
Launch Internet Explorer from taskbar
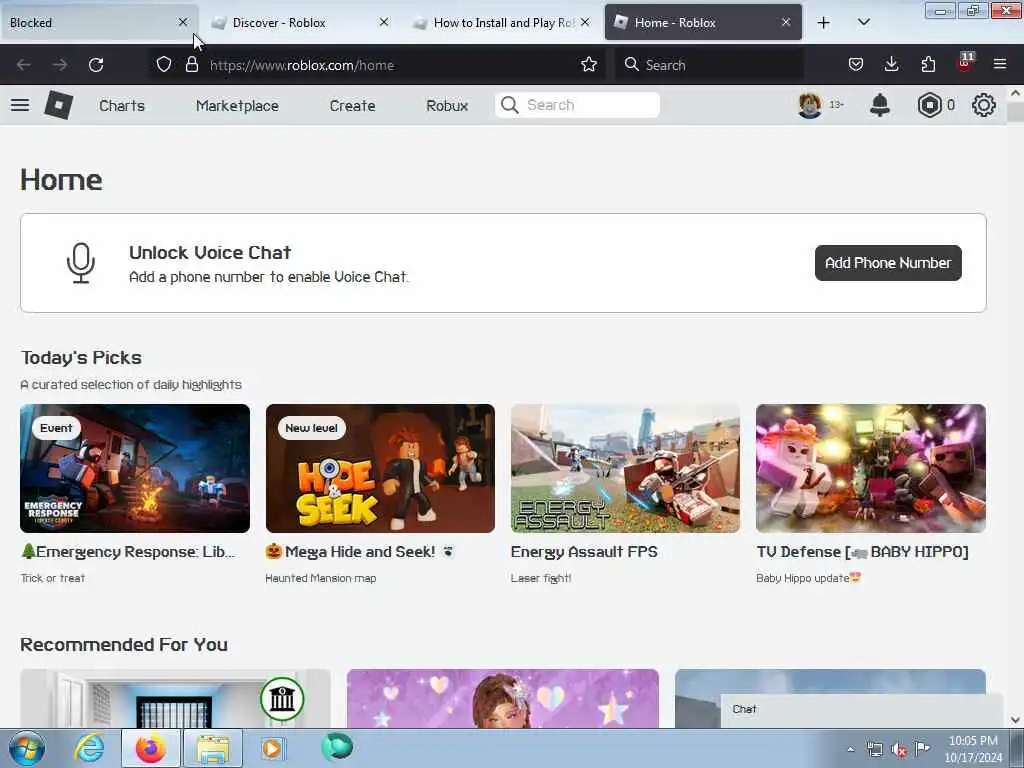pos(89,748)
